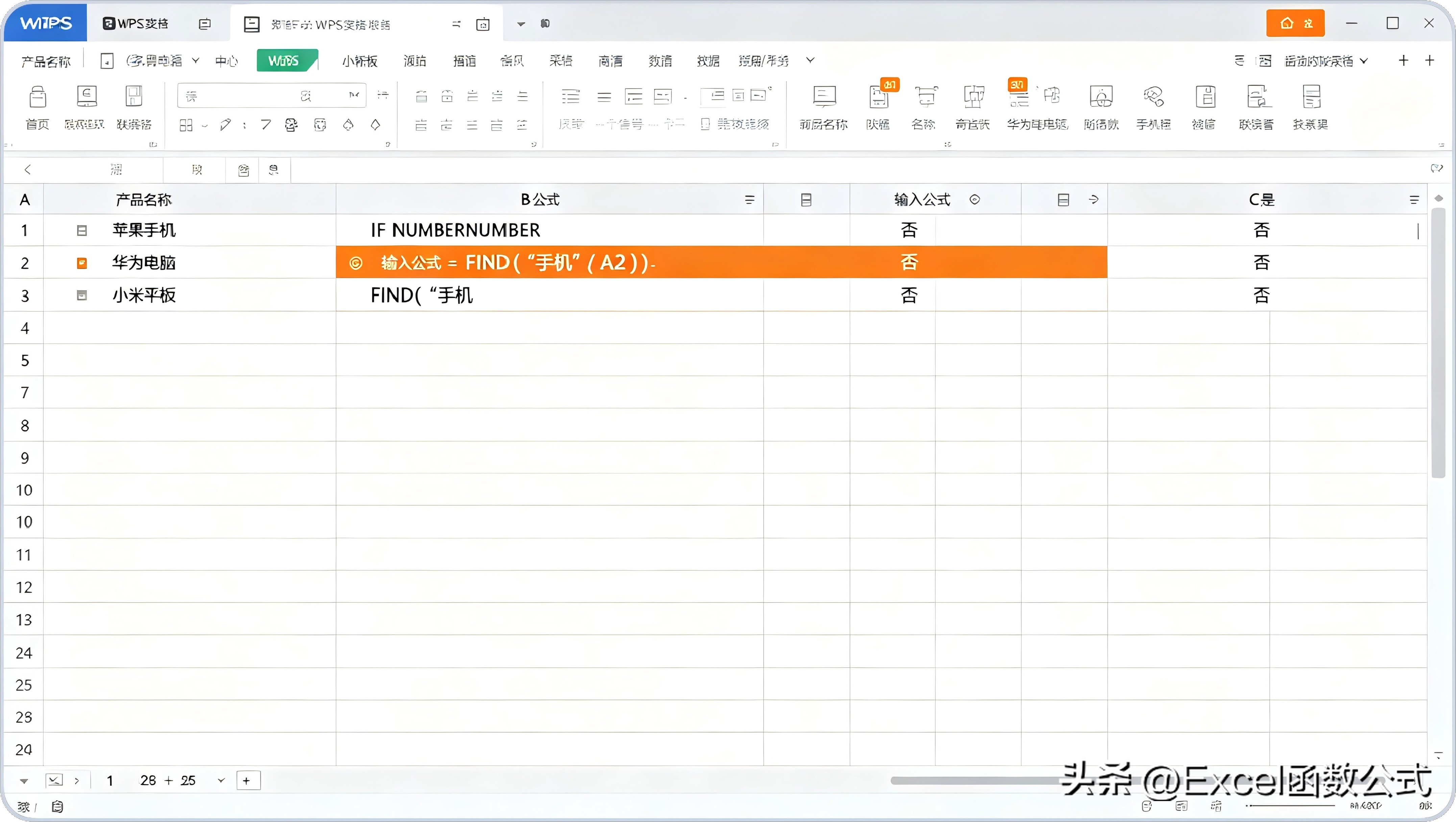
Task: Open the filter icon in C是 header
Action: (1414, 199)
